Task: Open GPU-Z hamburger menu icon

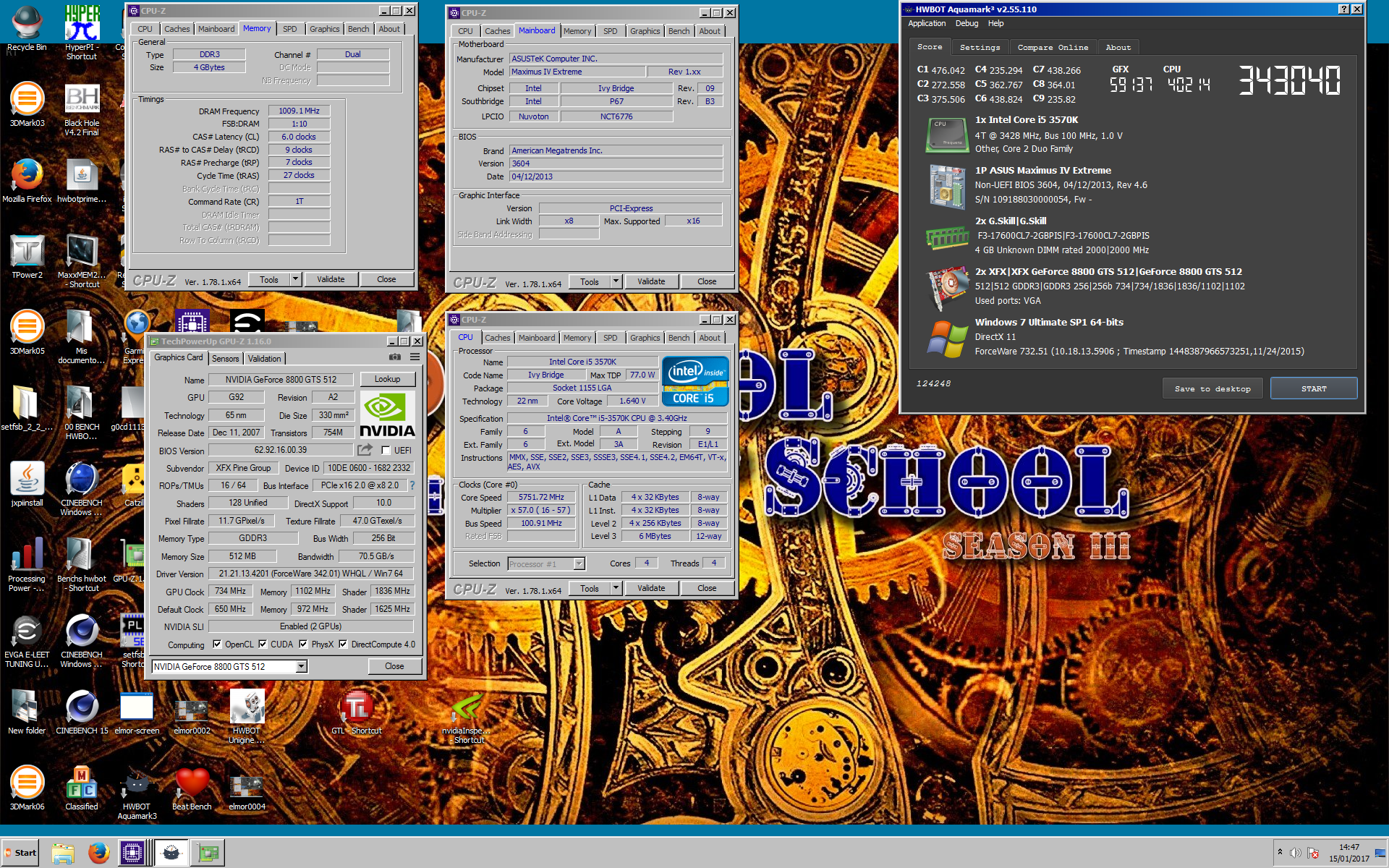Action: click(415, 357)
